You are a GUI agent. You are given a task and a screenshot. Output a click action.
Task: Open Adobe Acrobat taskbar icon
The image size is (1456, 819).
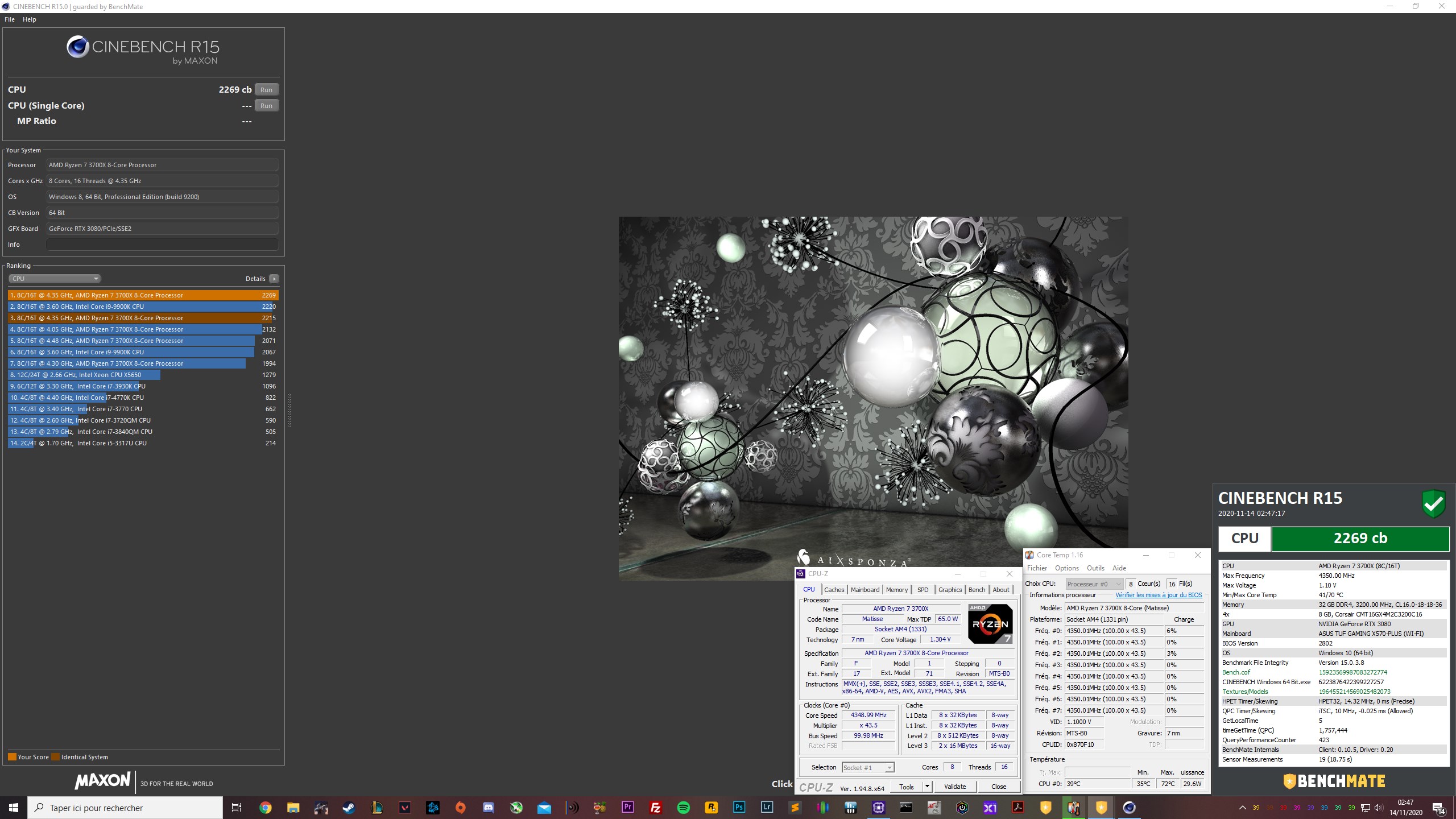(x=1018, y=808)
